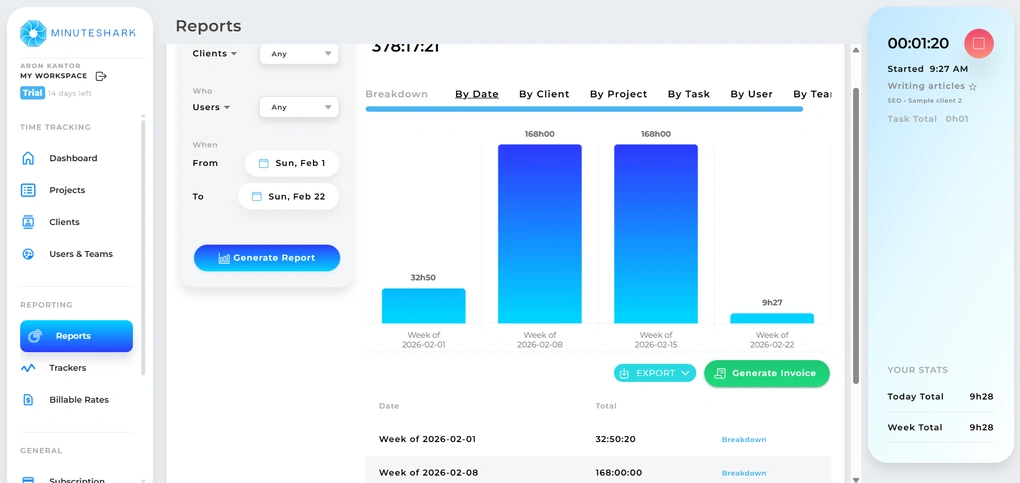The image size is (1020, 483).
Task: Open Breakdown link for Week of 2026-02-01
Action: click(x=744, y=440)
